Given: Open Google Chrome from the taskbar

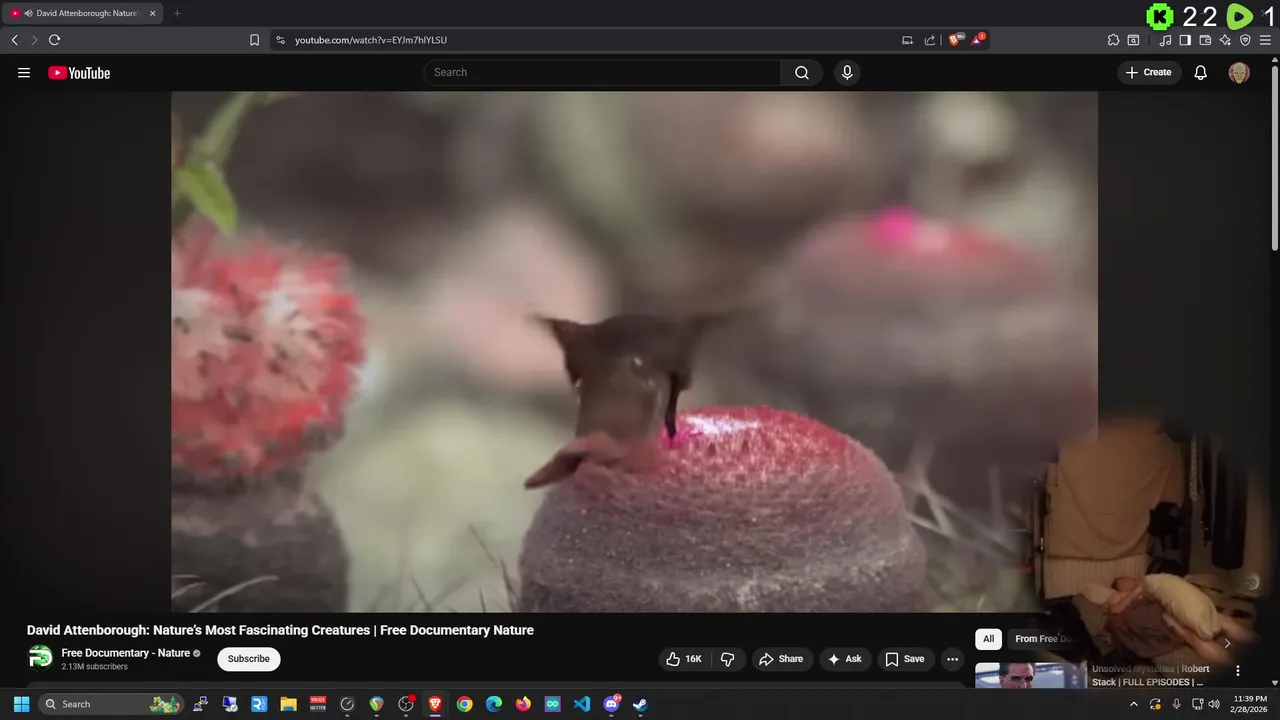Looking at the screenshot, I should pyautogui.click(x=464, y=704).
